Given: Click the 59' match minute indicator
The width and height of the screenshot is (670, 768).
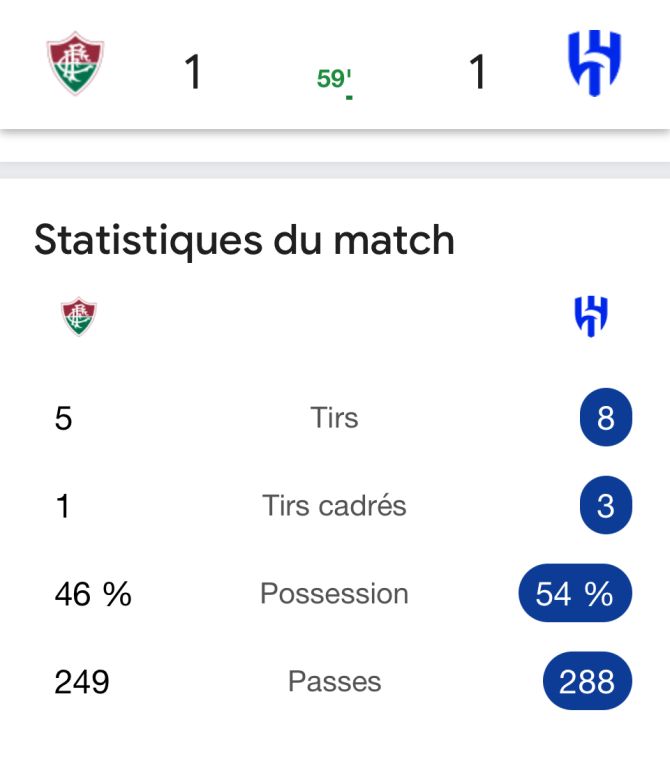Looking at the screenshot, I should tap(334, 79).
